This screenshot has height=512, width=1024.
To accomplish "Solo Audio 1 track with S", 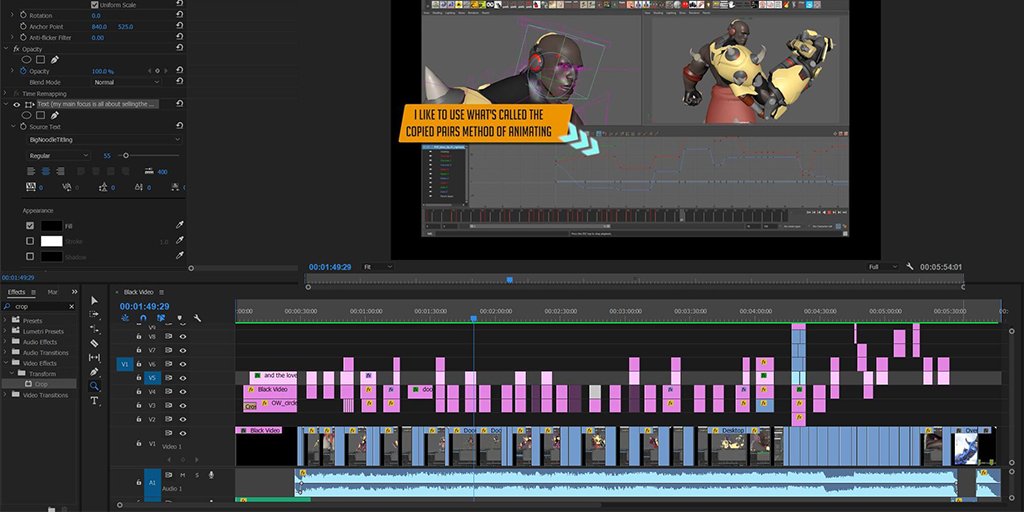I will point(197,475).
